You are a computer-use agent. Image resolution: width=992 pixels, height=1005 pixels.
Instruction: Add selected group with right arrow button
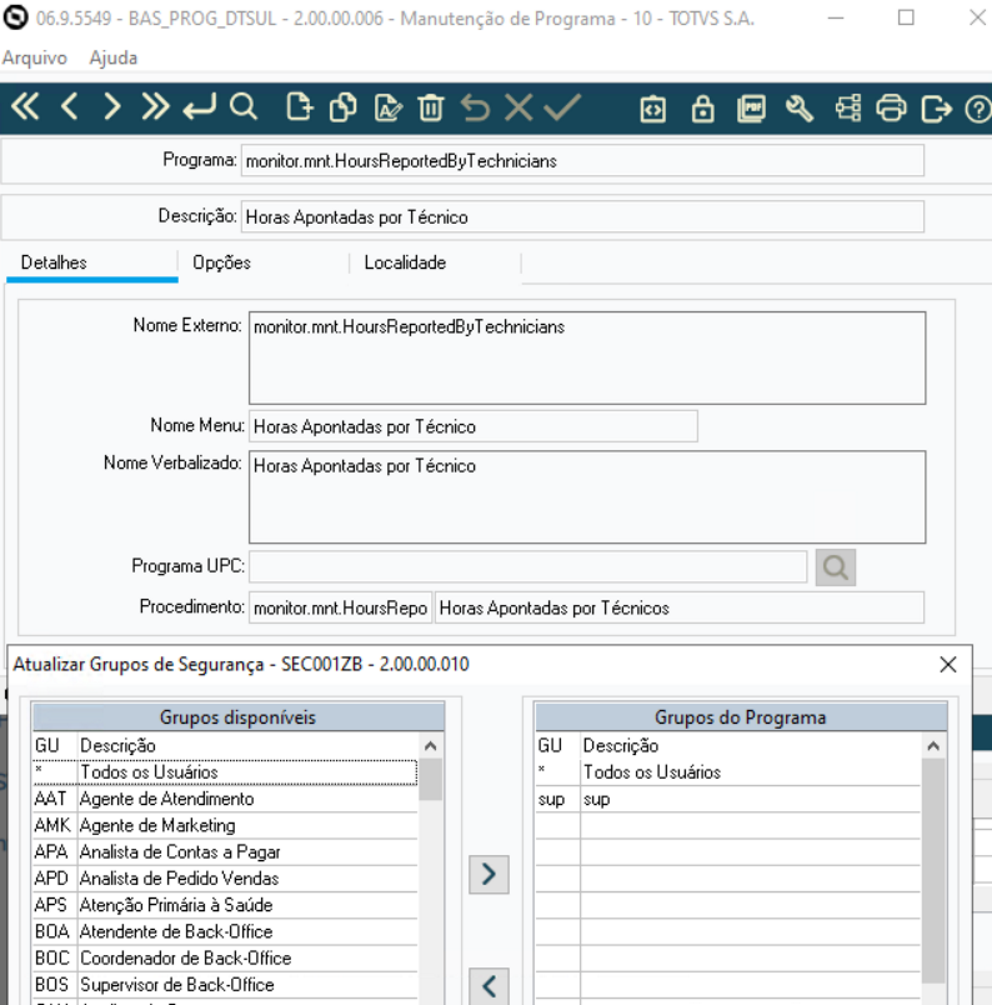click(489, 874)
